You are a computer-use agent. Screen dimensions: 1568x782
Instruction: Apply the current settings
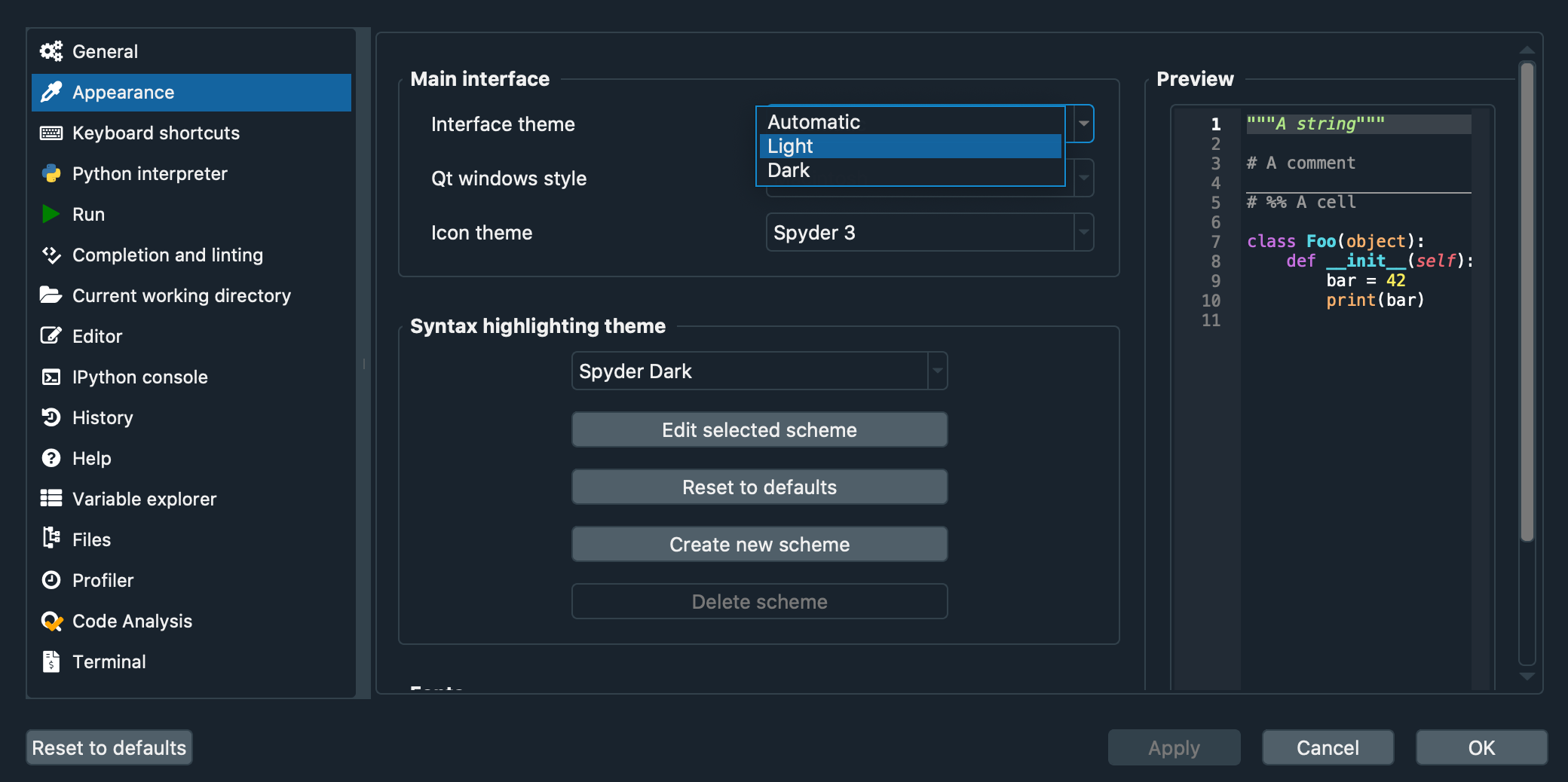point(1174,747)
